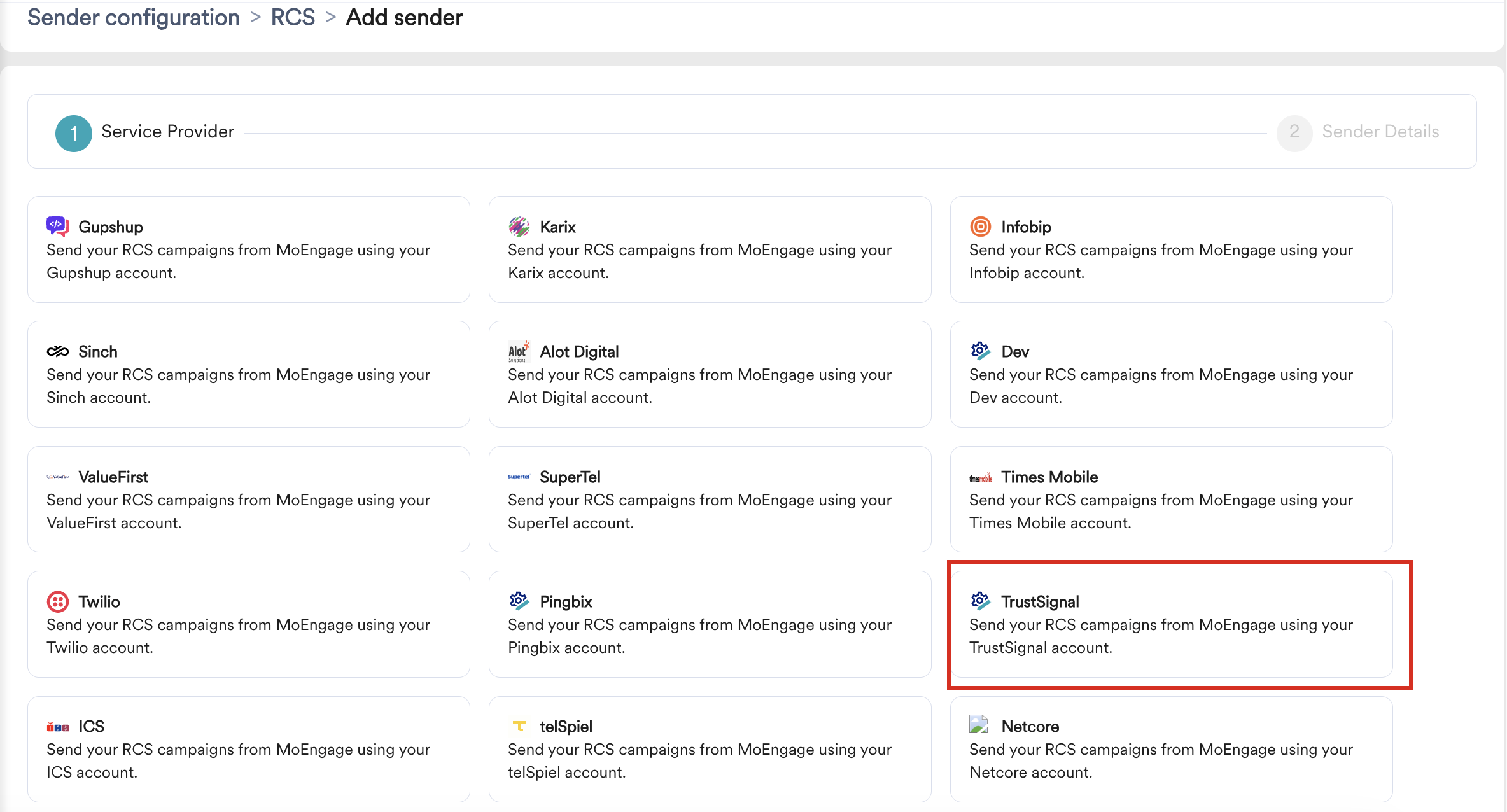Pick the TrustSignal provider name

click(x=1041, y=602)
